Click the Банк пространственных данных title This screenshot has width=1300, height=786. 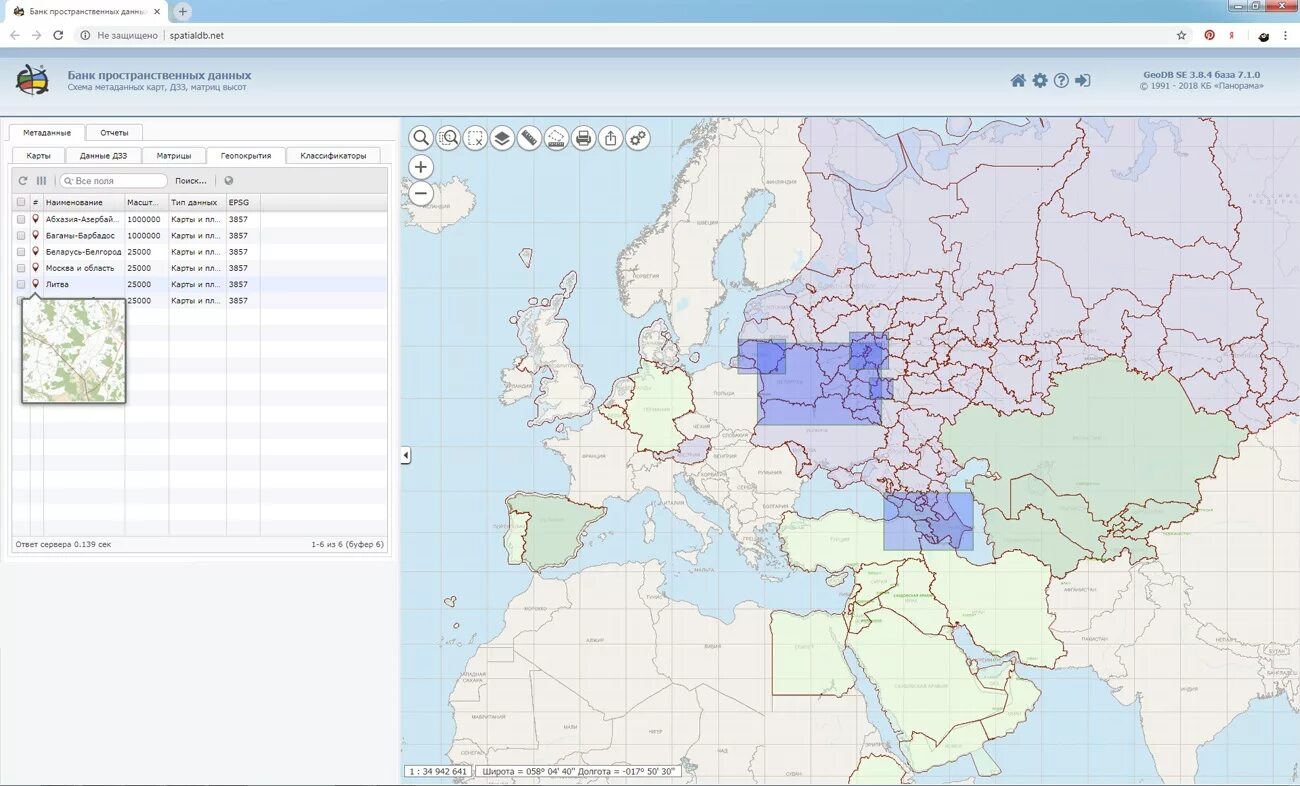pos(159,75)
